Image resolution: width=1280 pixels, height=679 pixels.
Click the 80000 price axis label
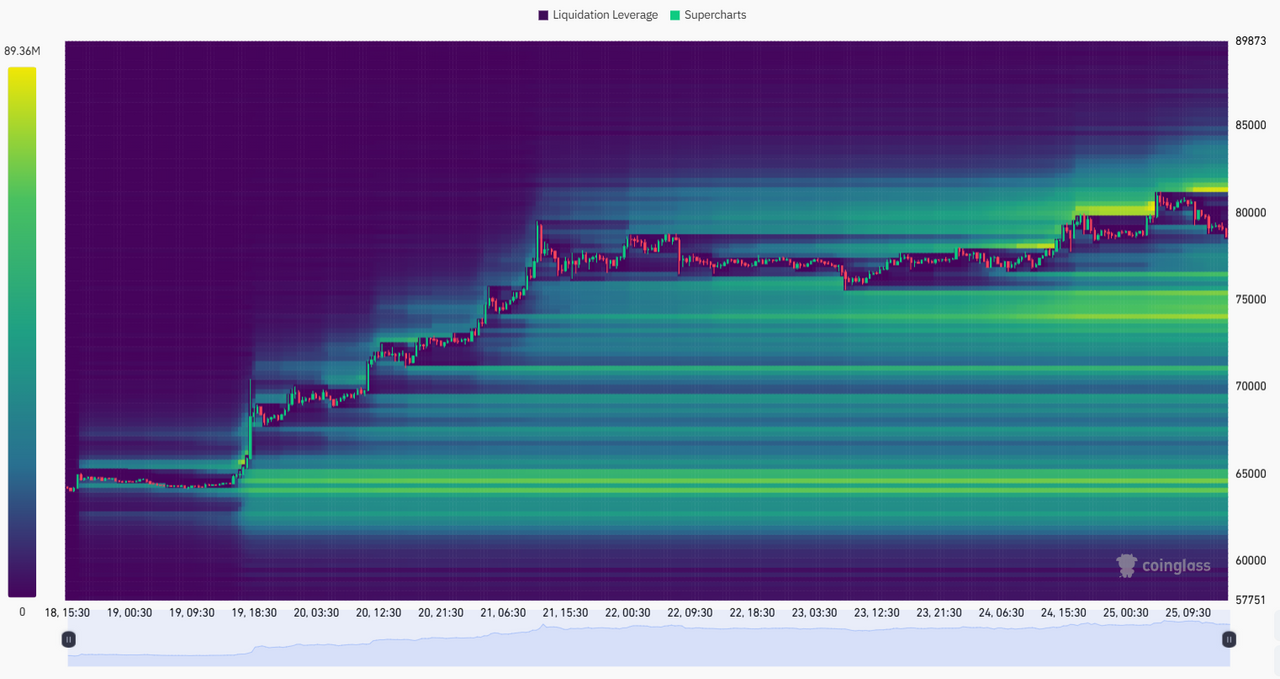coord(1252,213)
